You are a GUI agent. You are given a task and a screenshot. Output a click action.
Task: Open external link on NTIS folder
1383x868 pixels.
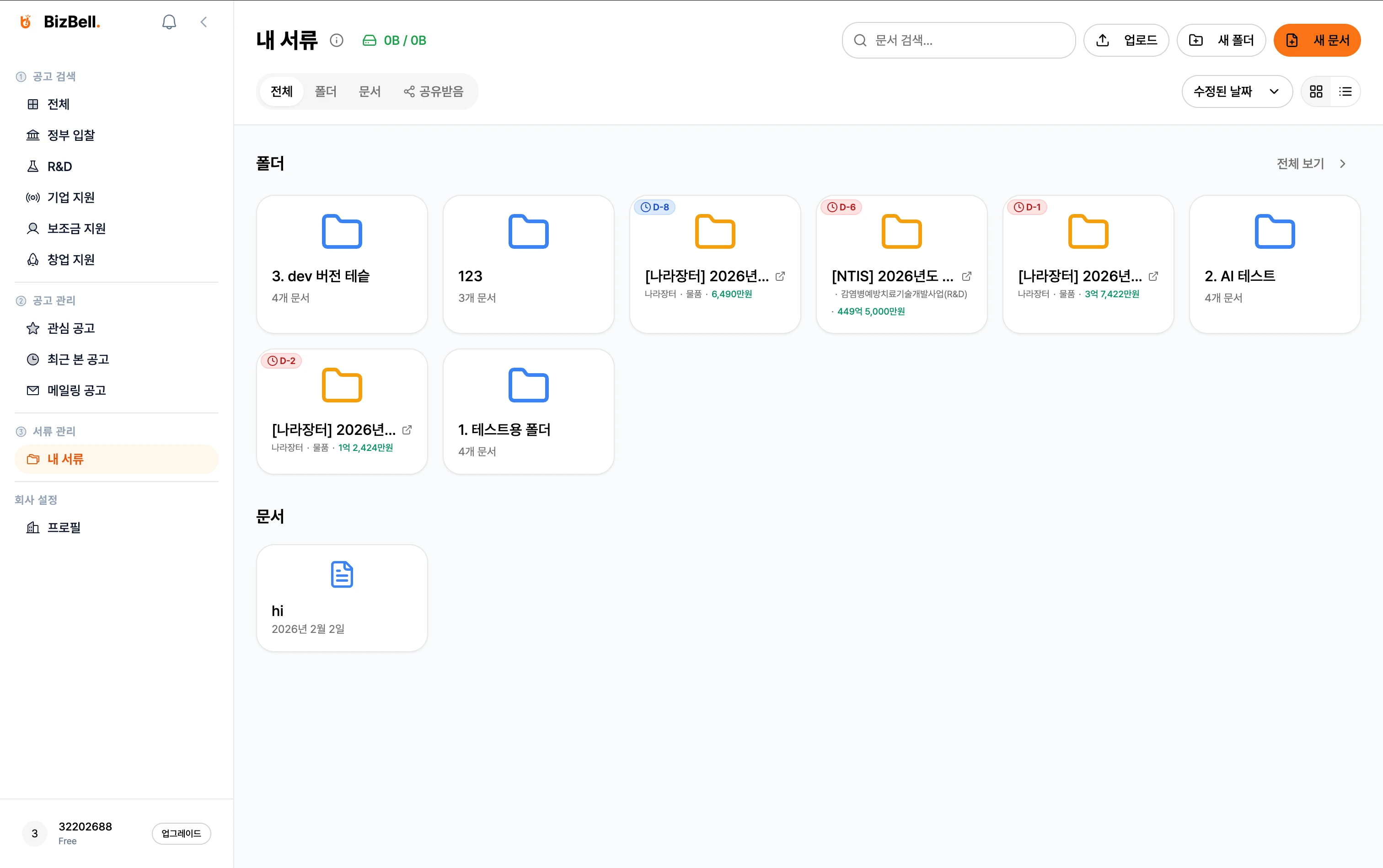[x=966, y=277]
